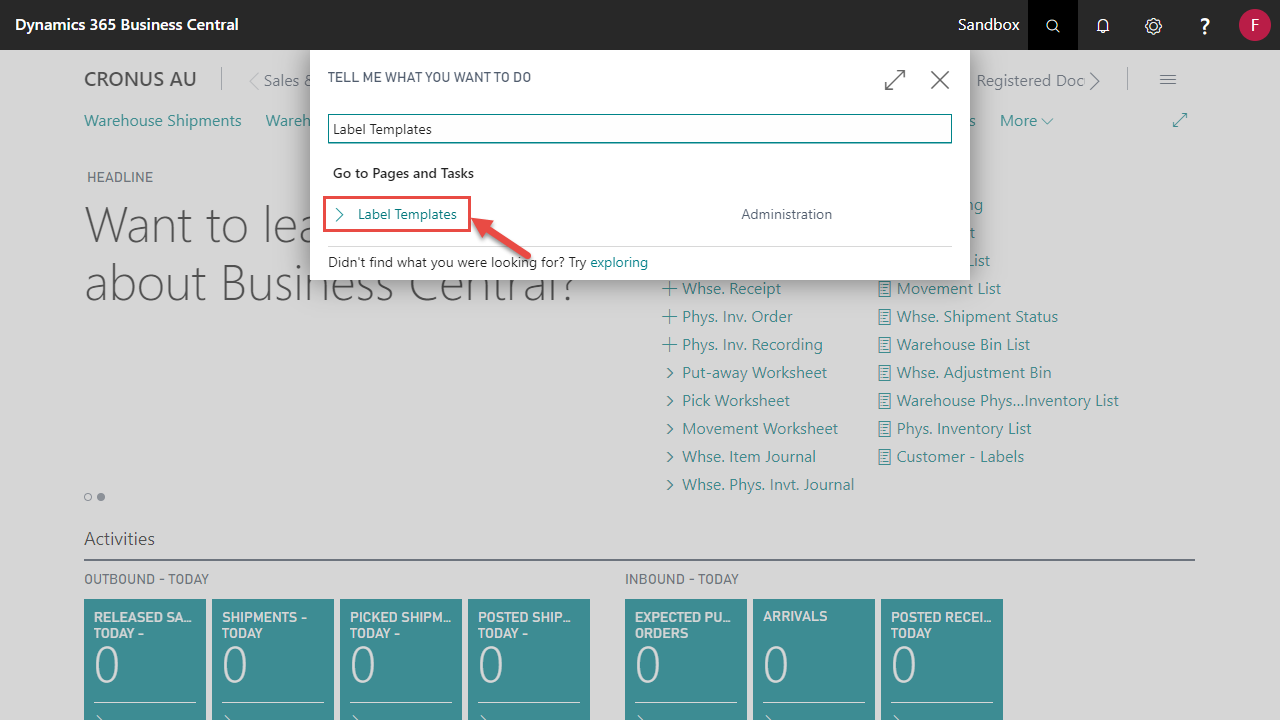Viewport: 1280px width, 720px height.
Task: Click the CRONUS AU company name
Action: pyautogui.click(x=140, y=80)
